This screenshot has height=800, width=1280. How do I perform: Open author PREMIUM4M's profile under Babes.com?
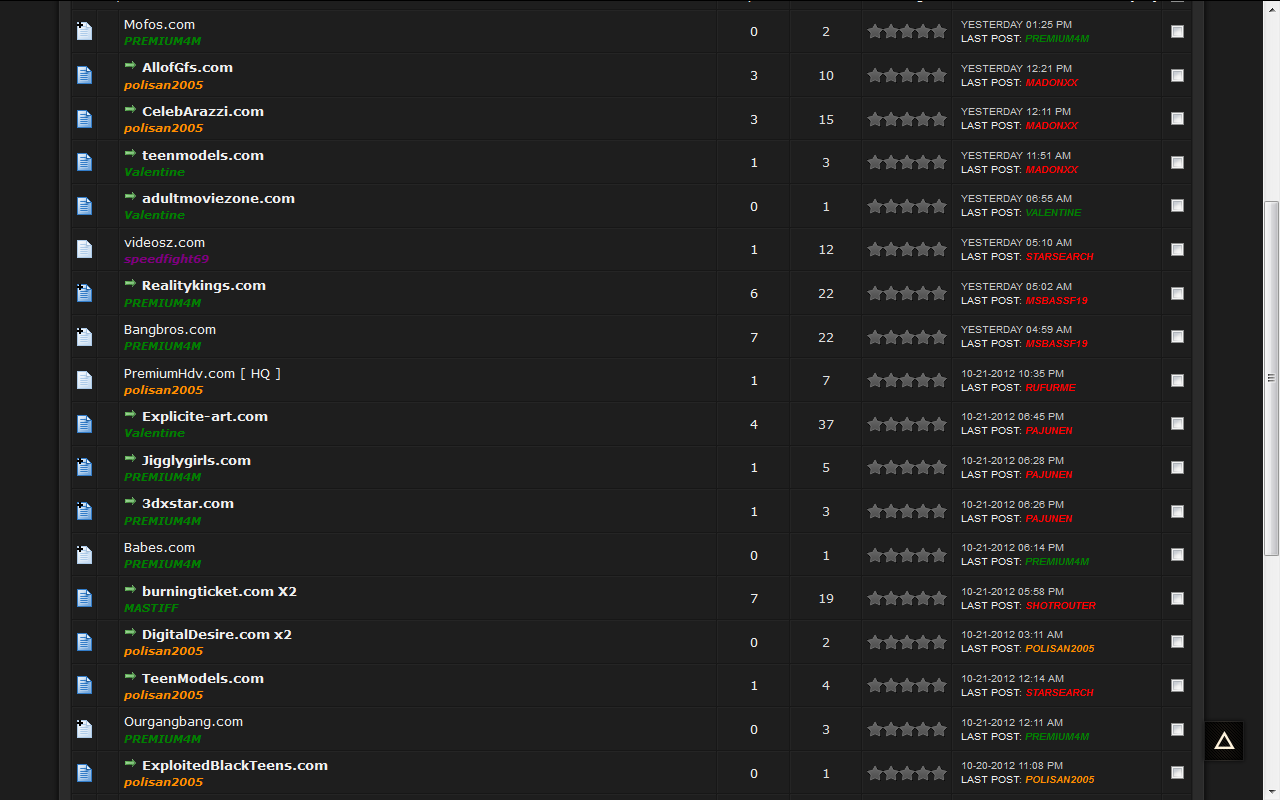[162, 564]
